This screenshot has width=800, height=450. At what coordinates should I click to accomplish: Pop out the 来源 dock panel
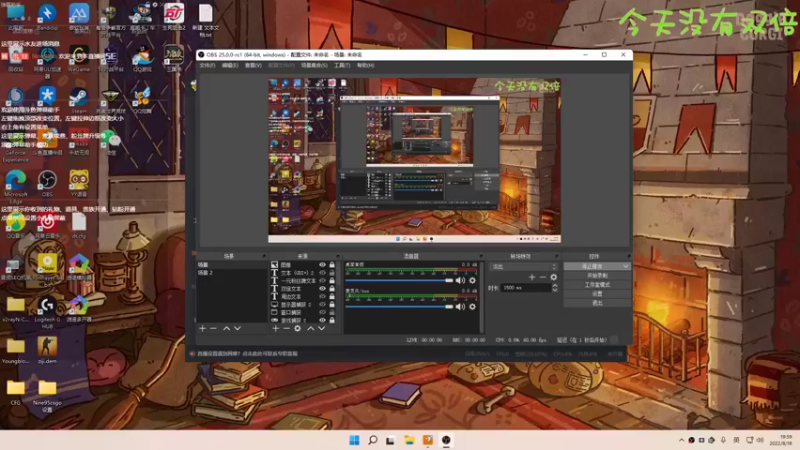[x=338, y=256]
